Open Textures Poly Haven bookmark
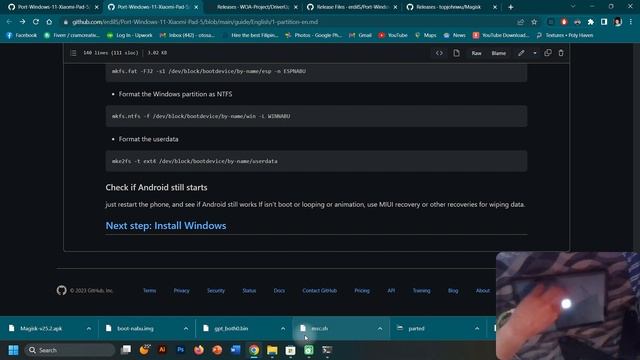Viewport: 640px width, 360px height. coord(565,36)
